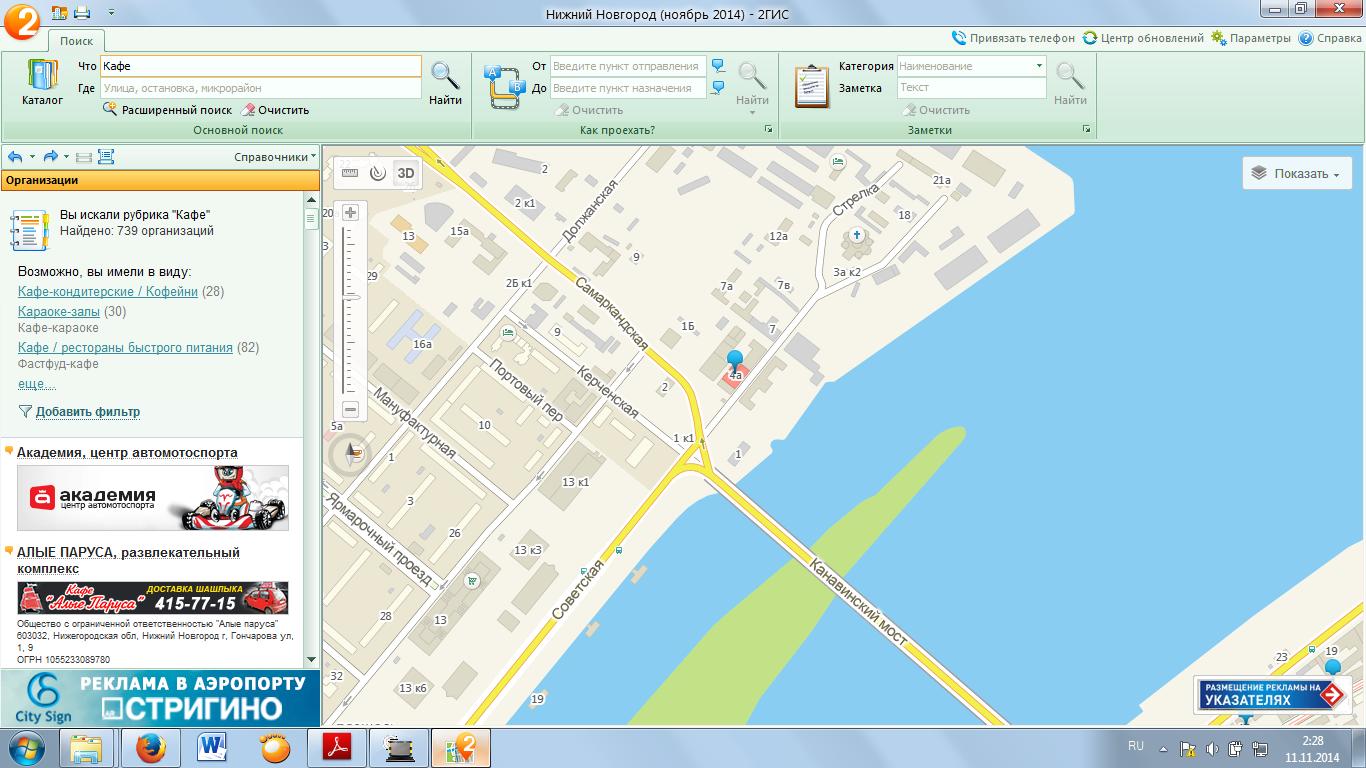Open Справка help
Image resolution: width=1366 pixels, height=768 pixels.
point(1330,38)
